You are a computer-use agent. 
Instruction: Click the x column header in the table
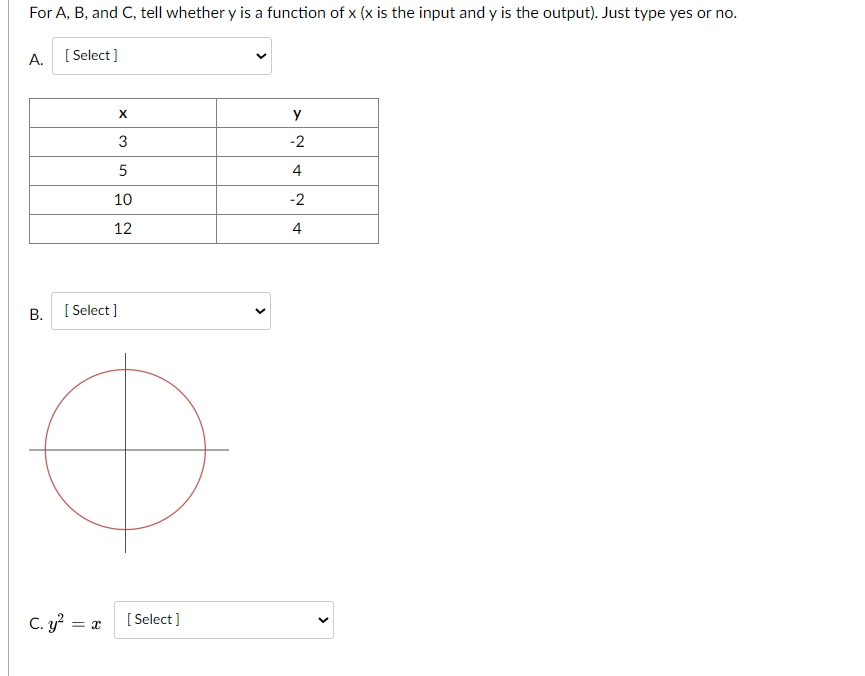(122, 112)
